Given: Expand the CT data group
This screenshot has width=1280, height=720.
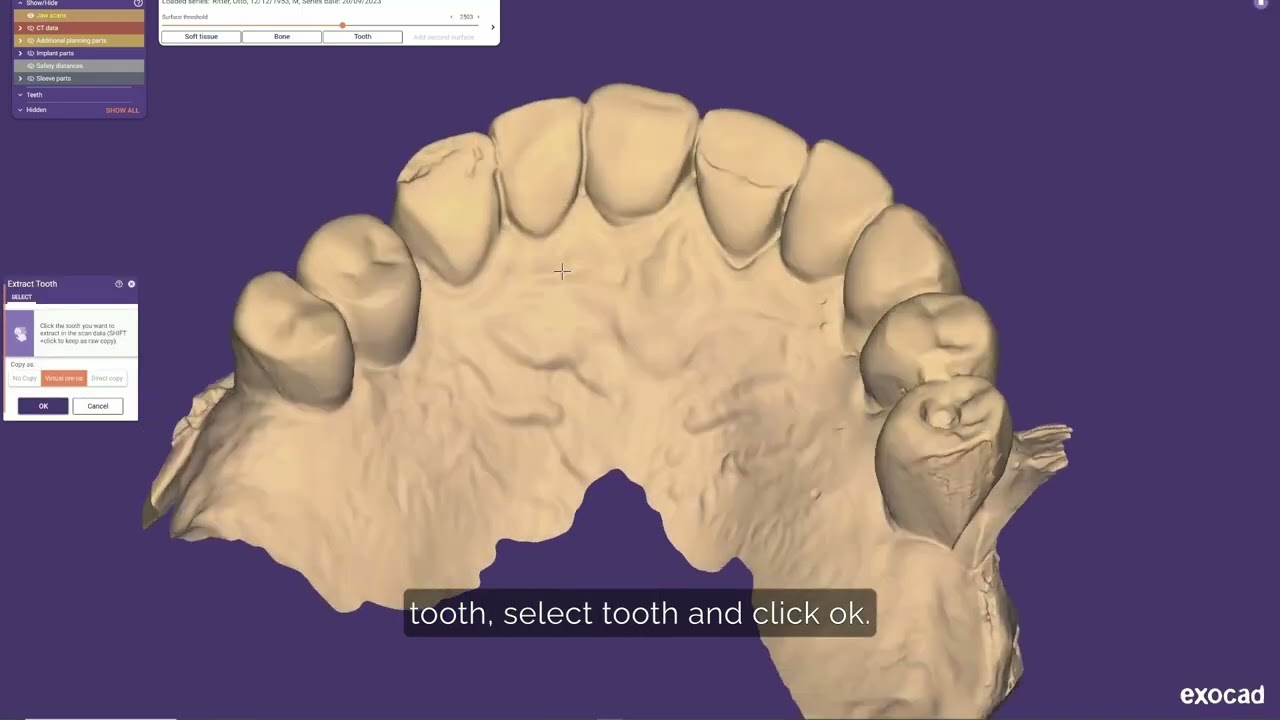Looking at the screenshot, I should pos(20,28).
